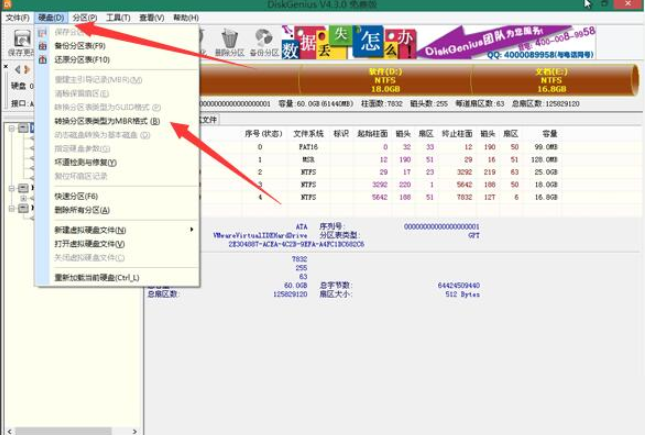This screenshot has height=435, width=645.
Task: Collapse the third disk tree node
Action: (12, 208)
